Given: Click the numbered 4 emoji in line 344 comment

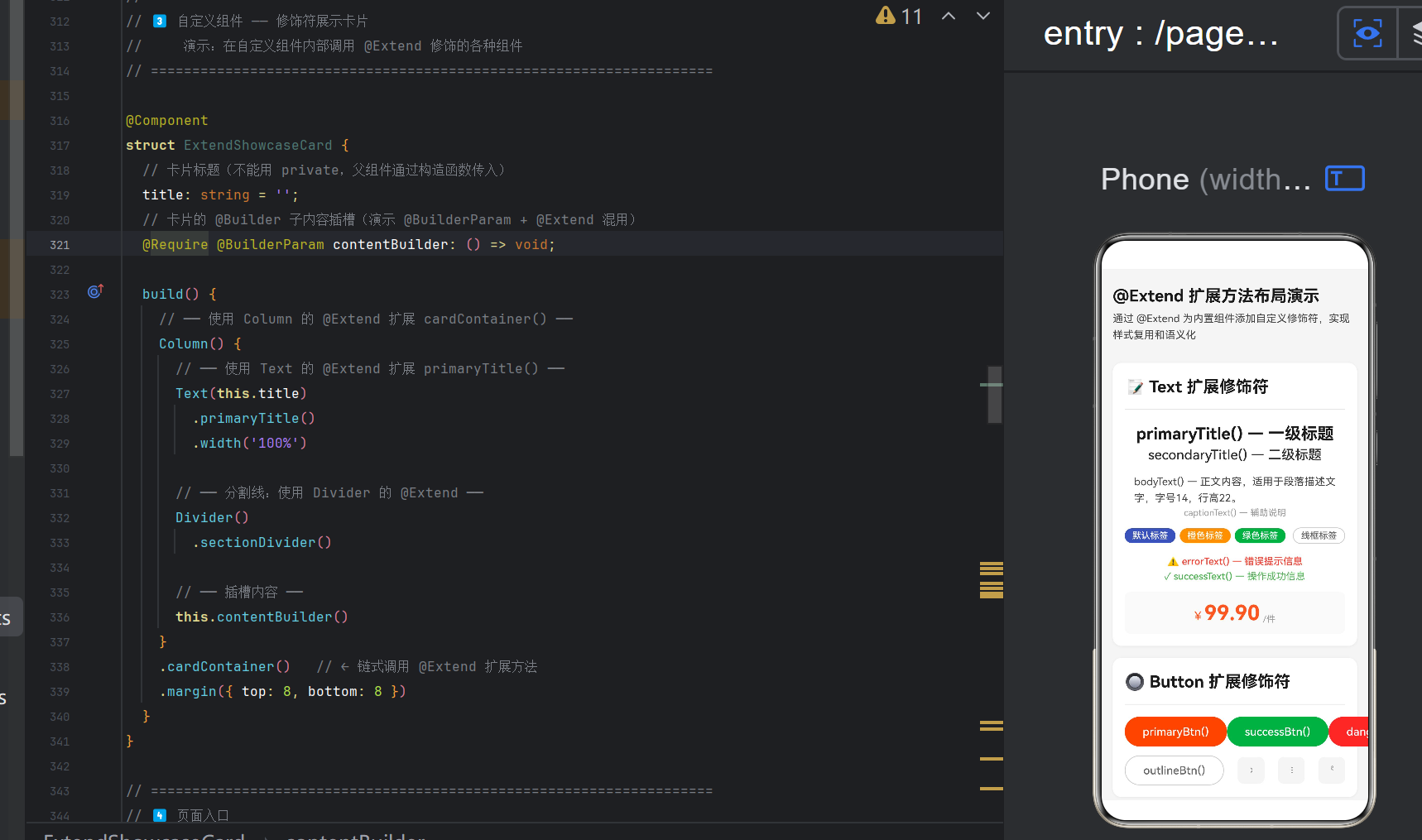Looking at the screenshot, I should click(160, 815).
